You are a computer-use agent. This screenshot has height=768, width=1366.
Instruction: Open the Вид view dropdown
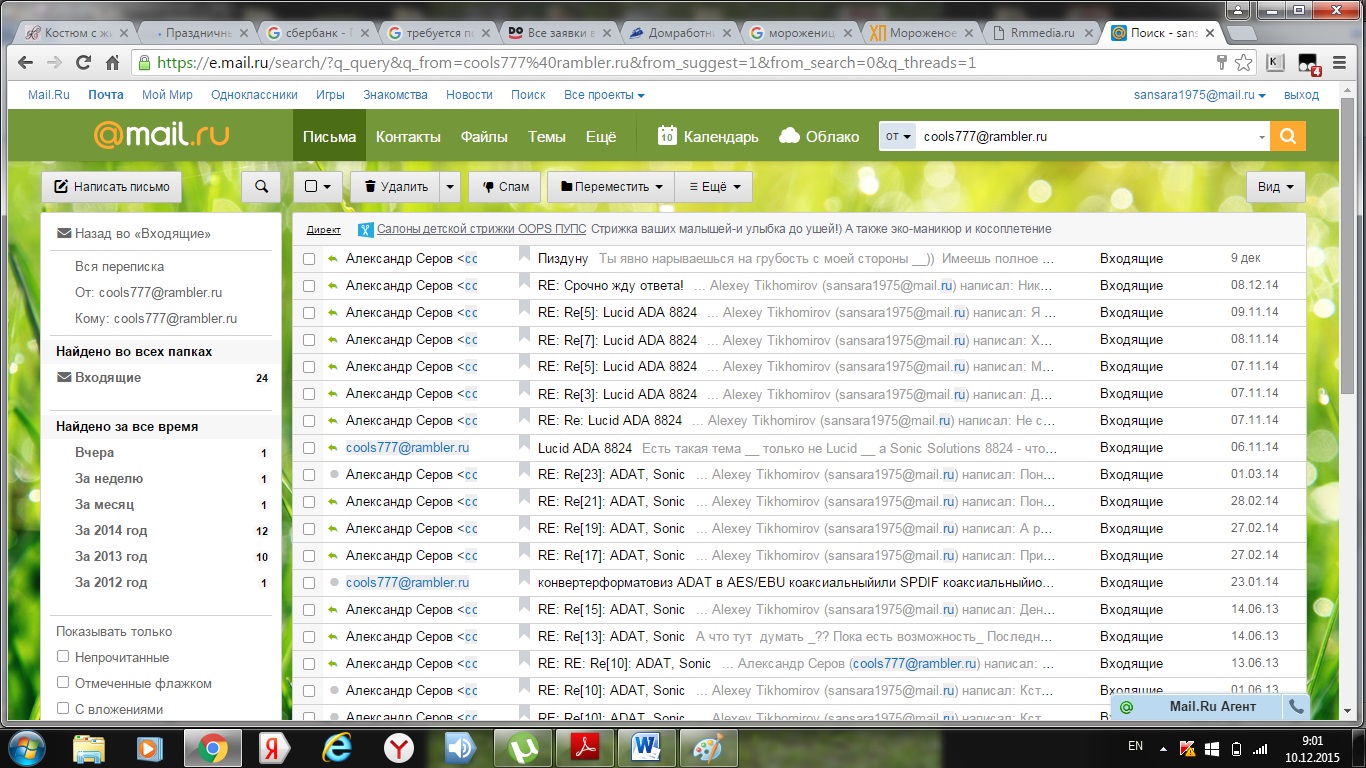pyautogui.click(x=1276, y=186)
